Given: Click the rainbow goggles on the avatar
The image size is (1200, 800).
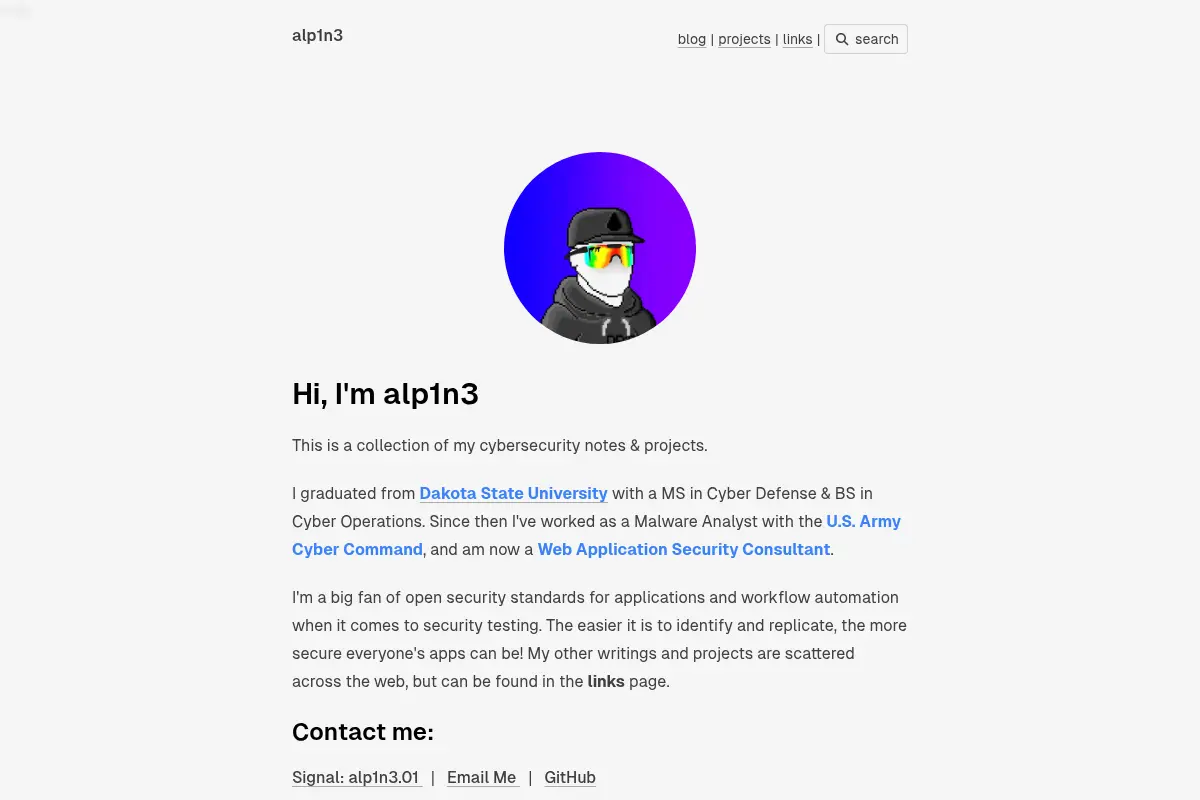Looking at the screenshot, I should pos(602,256).
